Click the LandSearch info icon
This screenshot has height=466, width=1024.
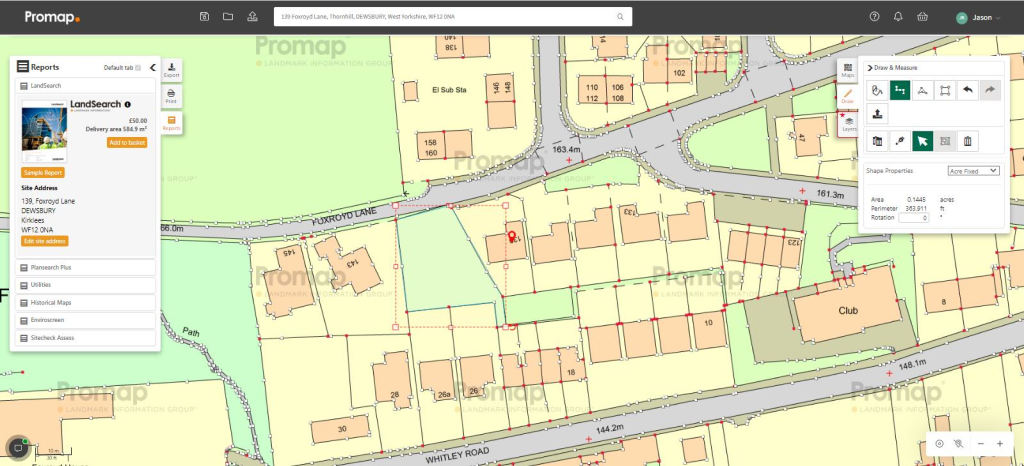coord(127,104)
